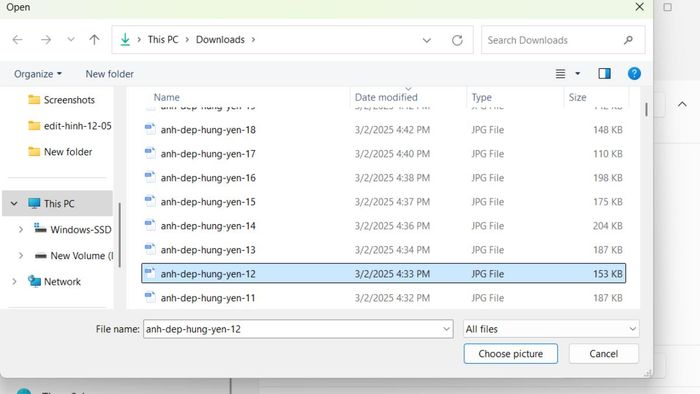Click Choose picture button
The width and height of the screenshot is (700, 394).
click(x=510, y=354)
